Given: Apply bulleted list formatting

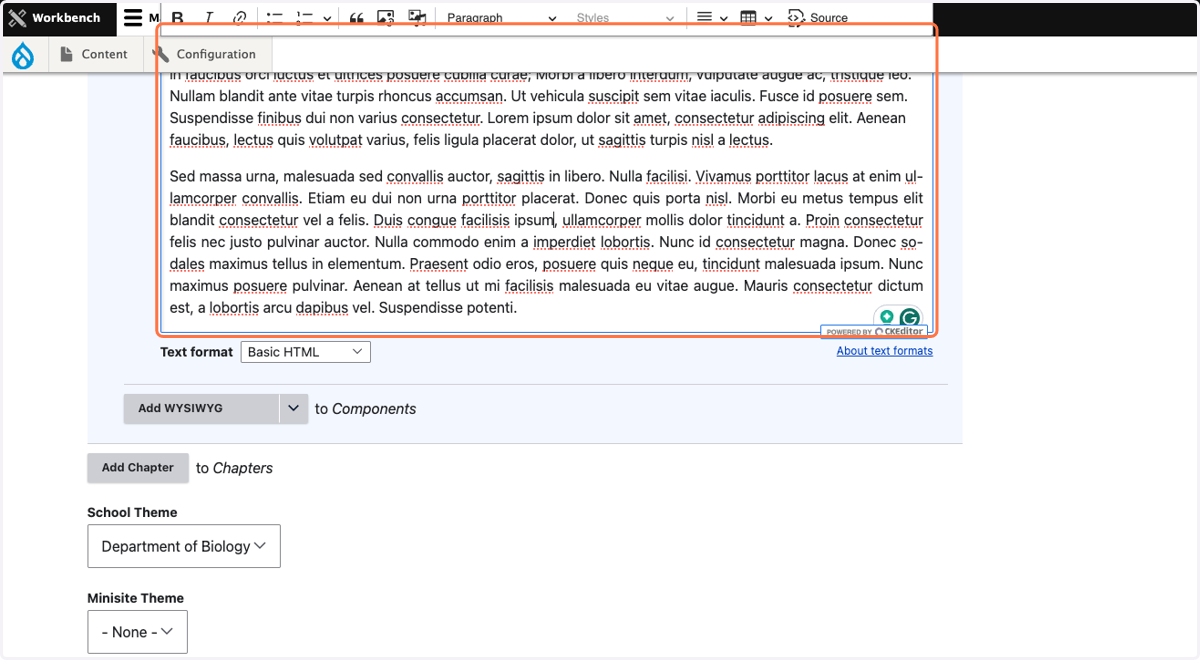Looking at the screenshot, I should coord(275,18).
